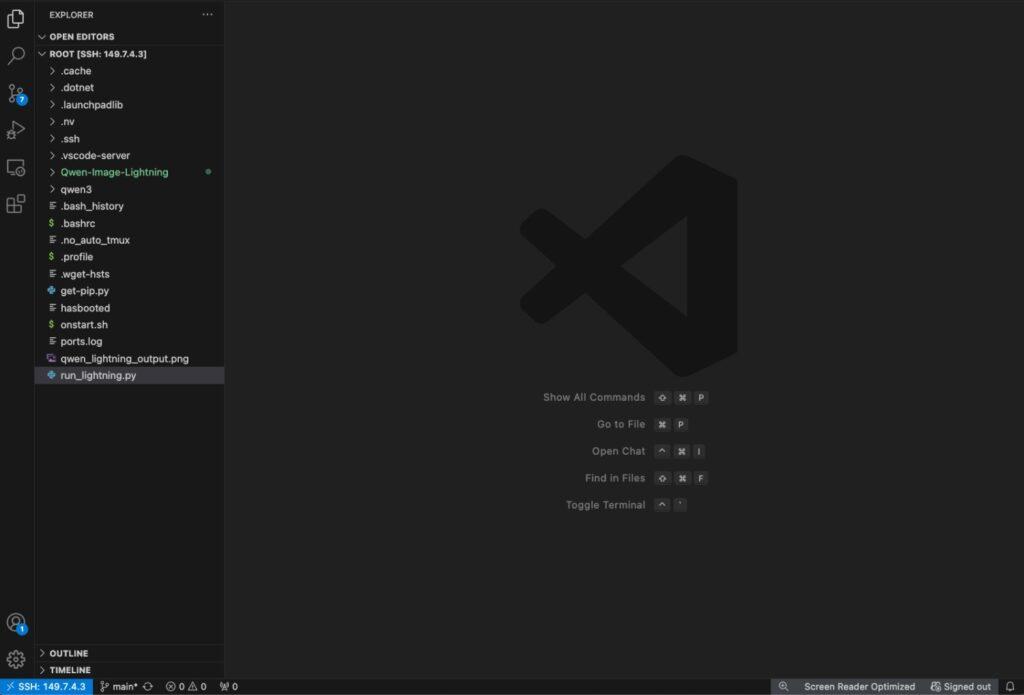The image size is (1024, 695).
Task: Open the hasbooted file
Action: pyautogui.click(x=129, y=308)
